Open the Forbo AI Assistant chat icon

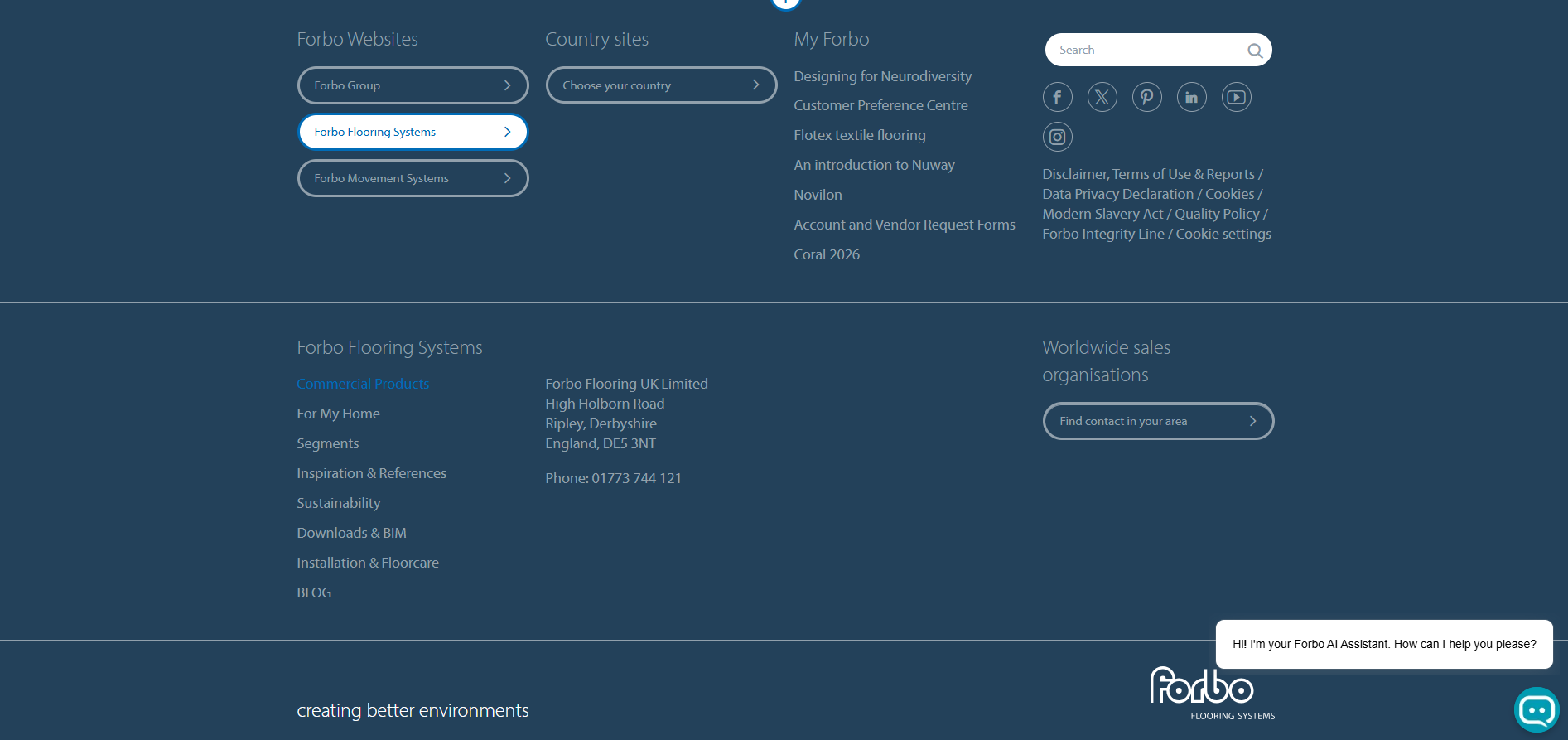tap(1537, 709)
